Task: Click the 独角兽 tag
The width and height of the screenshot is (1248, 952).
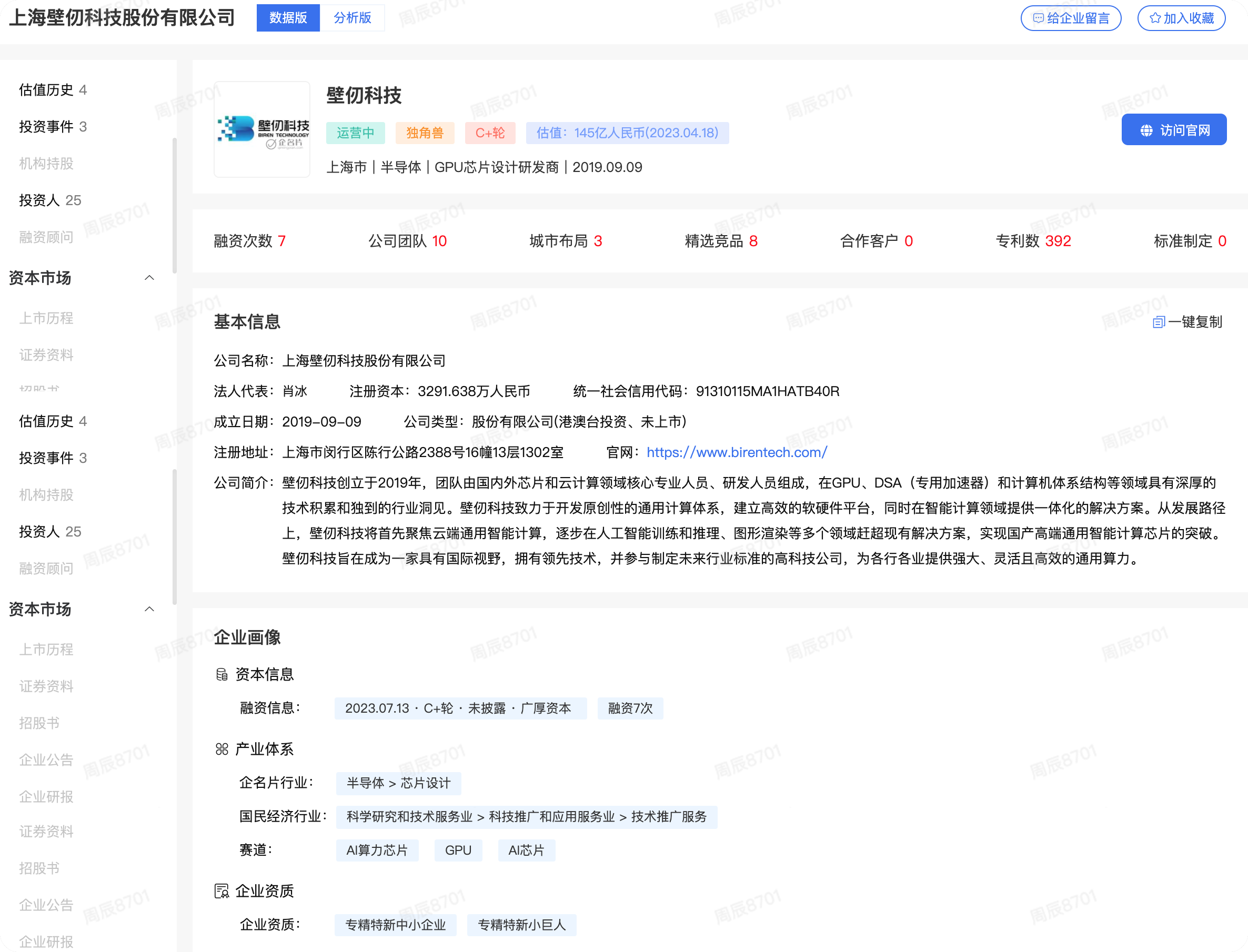Action: [x=425, y=133]
